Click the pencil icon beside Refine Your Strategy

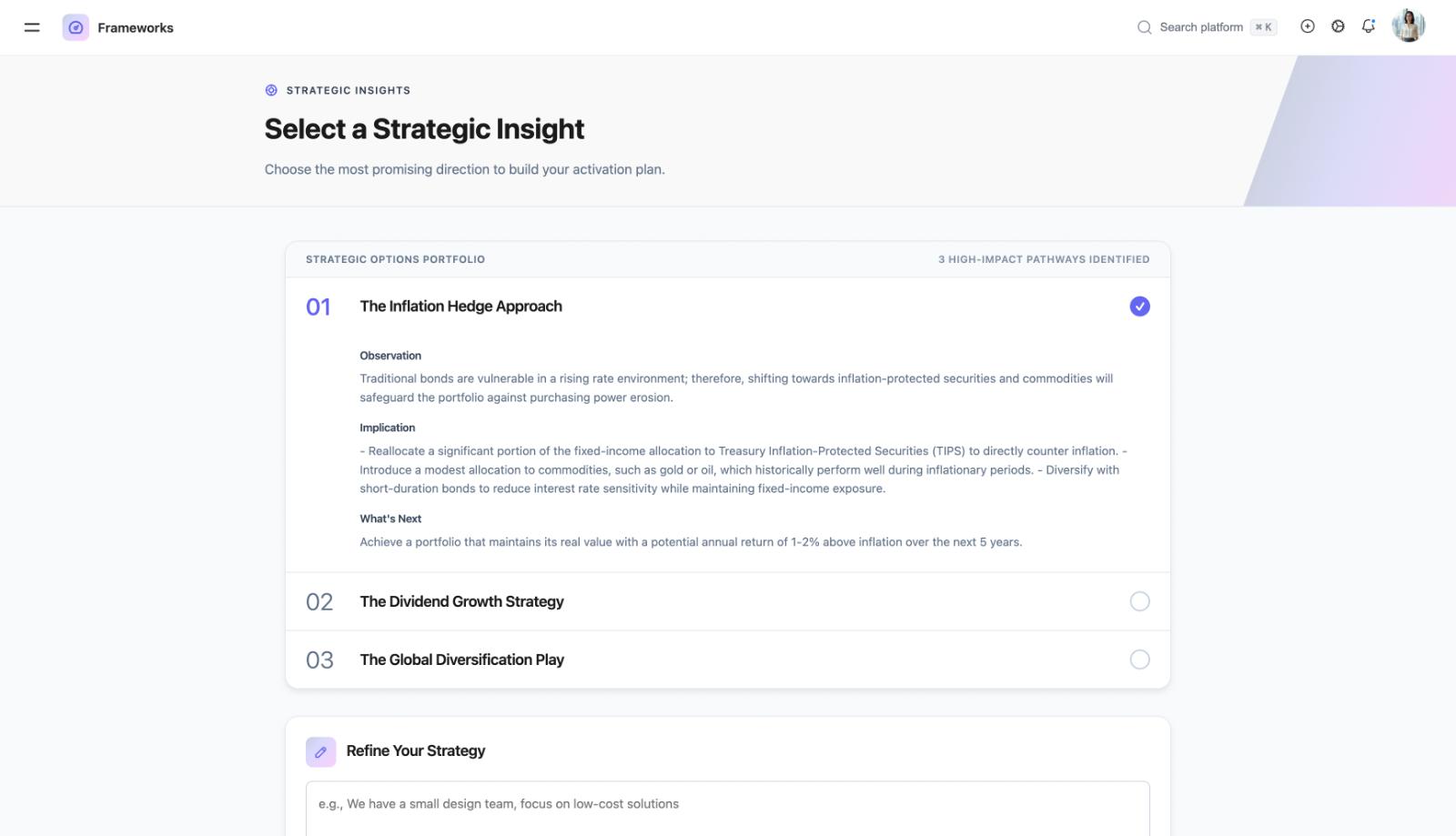click(319, 751)
